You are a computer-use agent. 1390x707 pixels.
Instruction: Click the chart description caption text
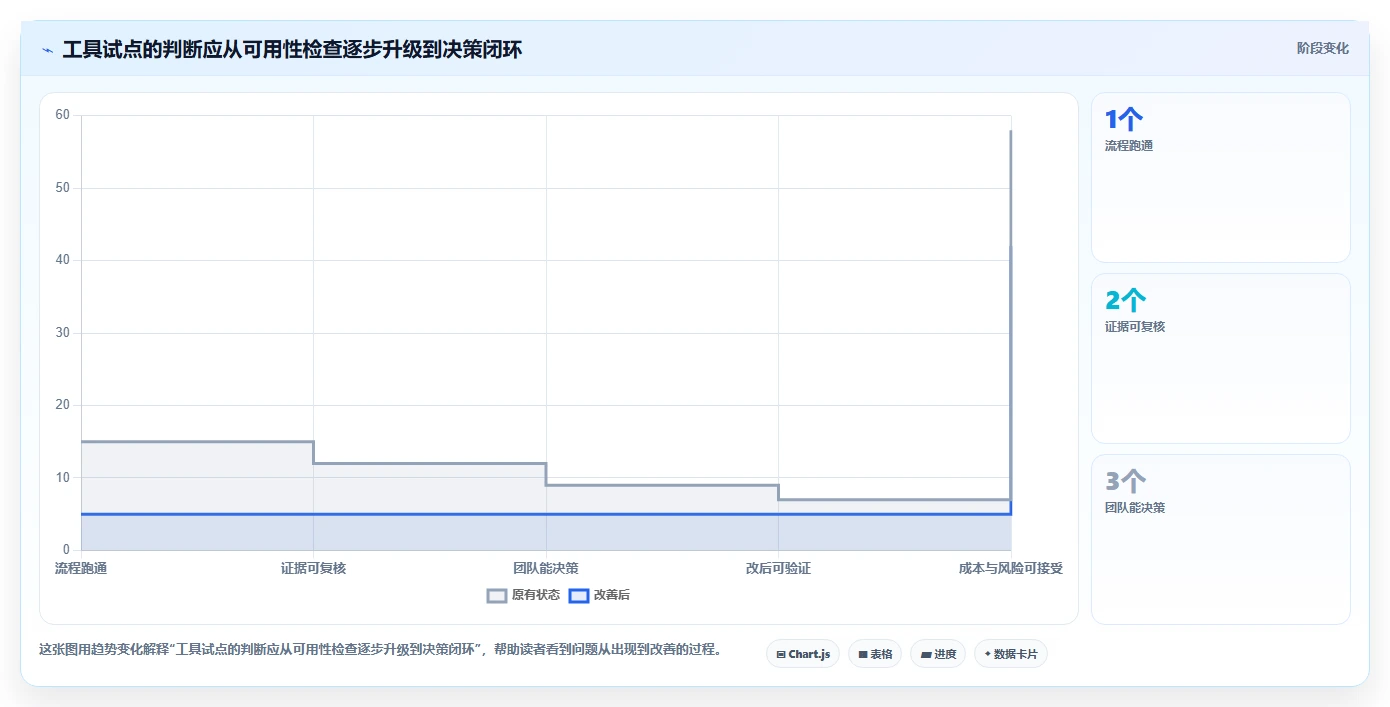point(380,649)
